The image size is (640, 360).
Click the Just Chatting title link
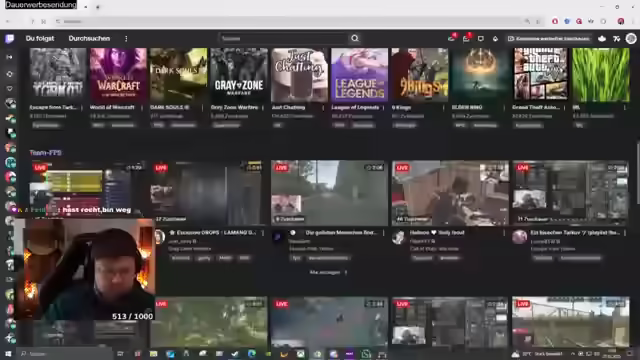click(x=288, y=107)
